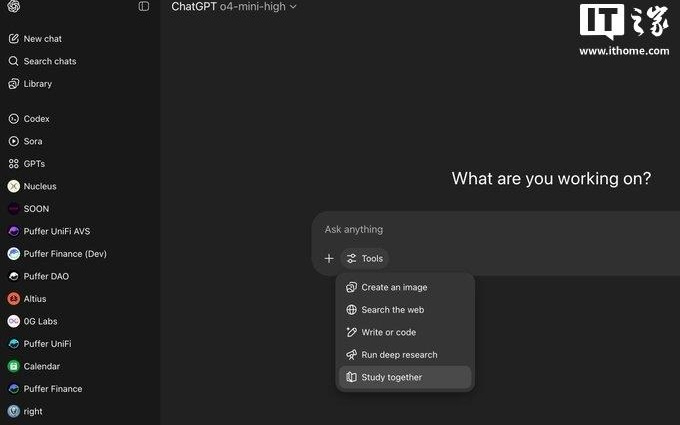Open the 'SOON' GPT entry
The image size is (680, 425).
[36, 209]
